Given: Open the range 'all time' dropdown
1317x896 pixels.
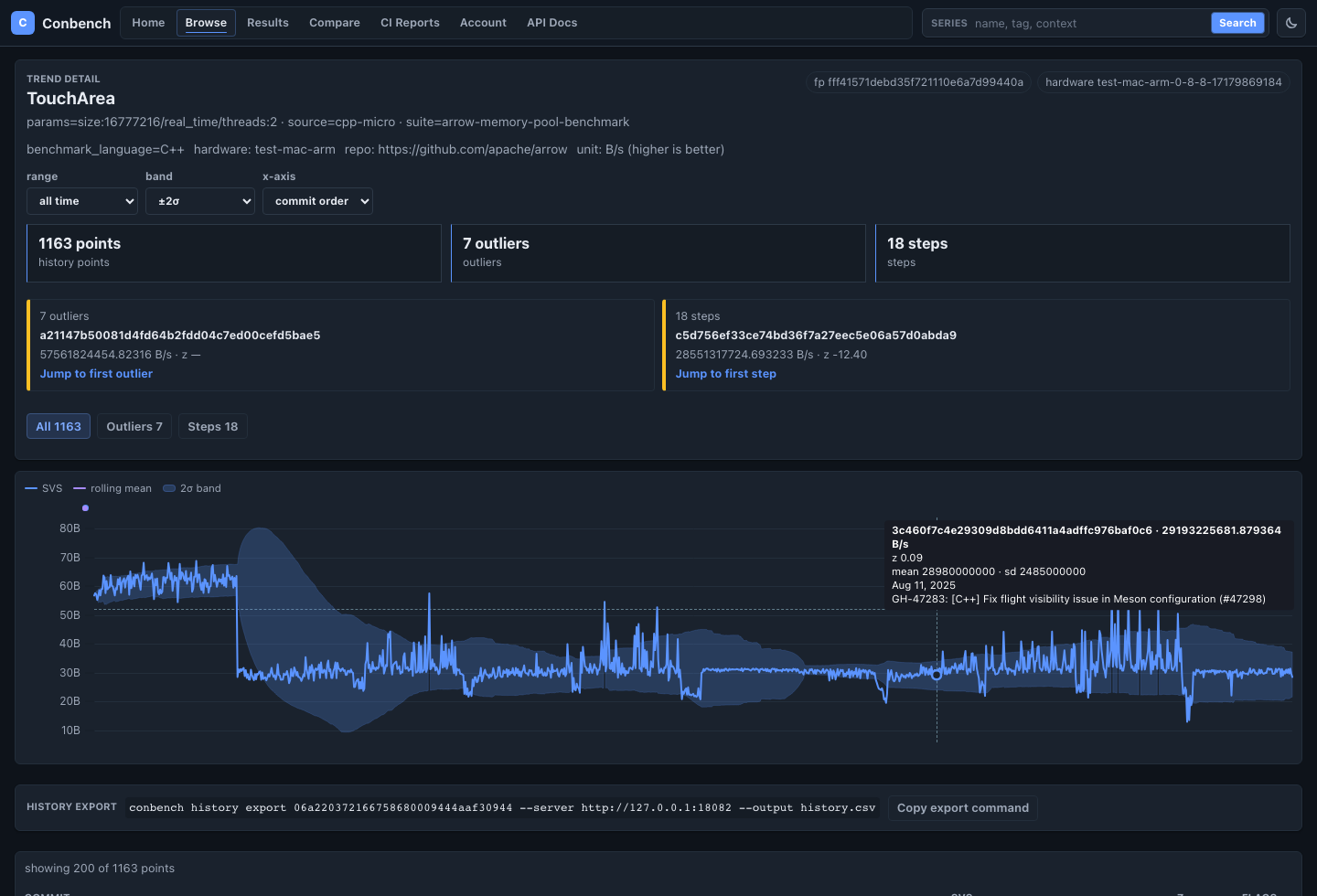Looking at the screenshot, I should click(x=82, y=201).
